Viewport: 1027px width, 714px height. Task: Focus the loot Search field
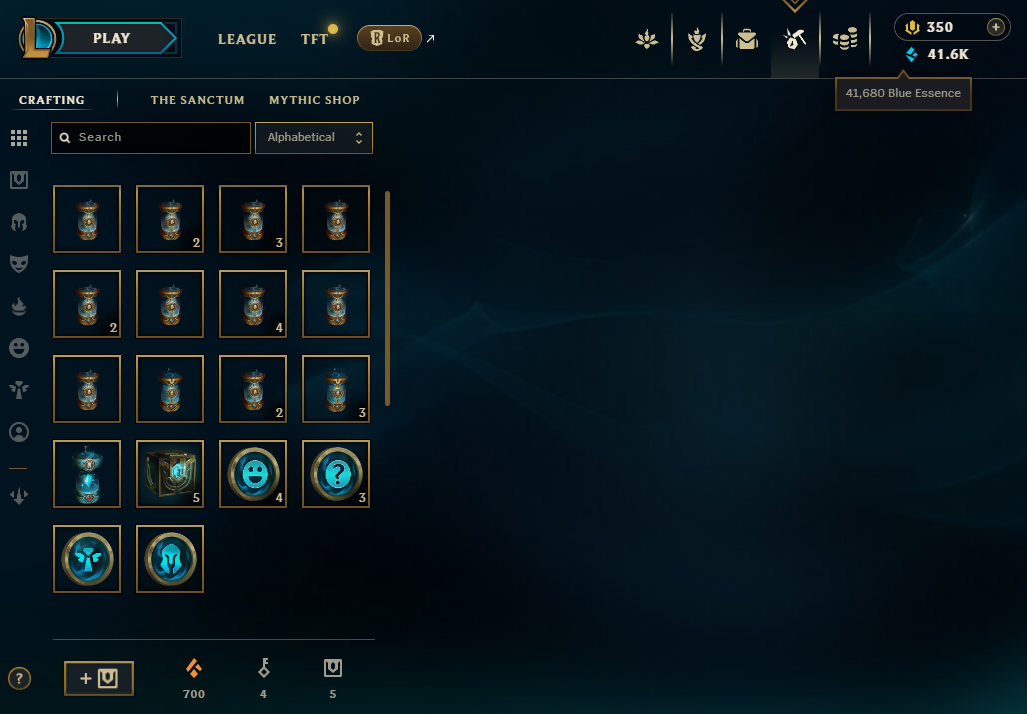(x=151, y=138)
